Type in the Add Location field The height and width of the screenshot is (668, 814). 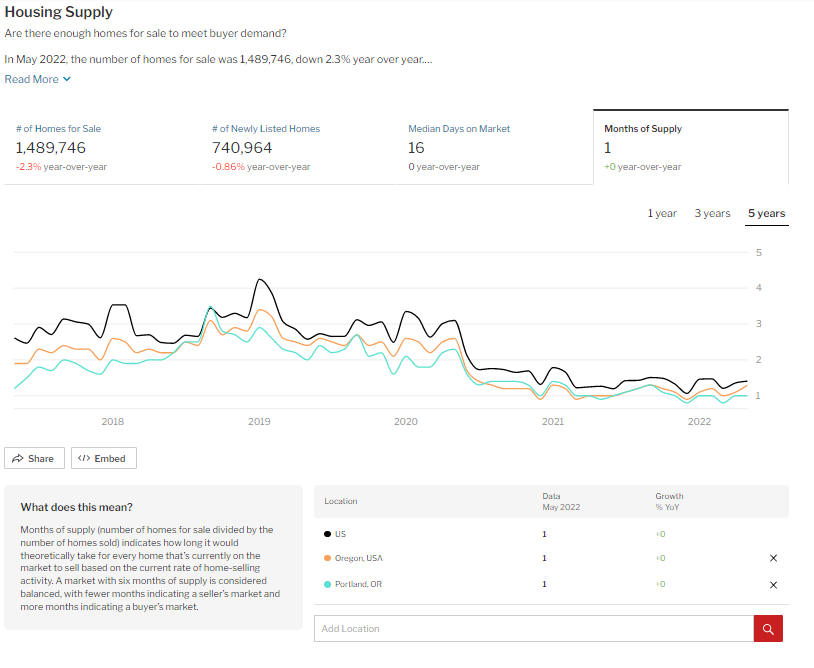tap(533, 629)
